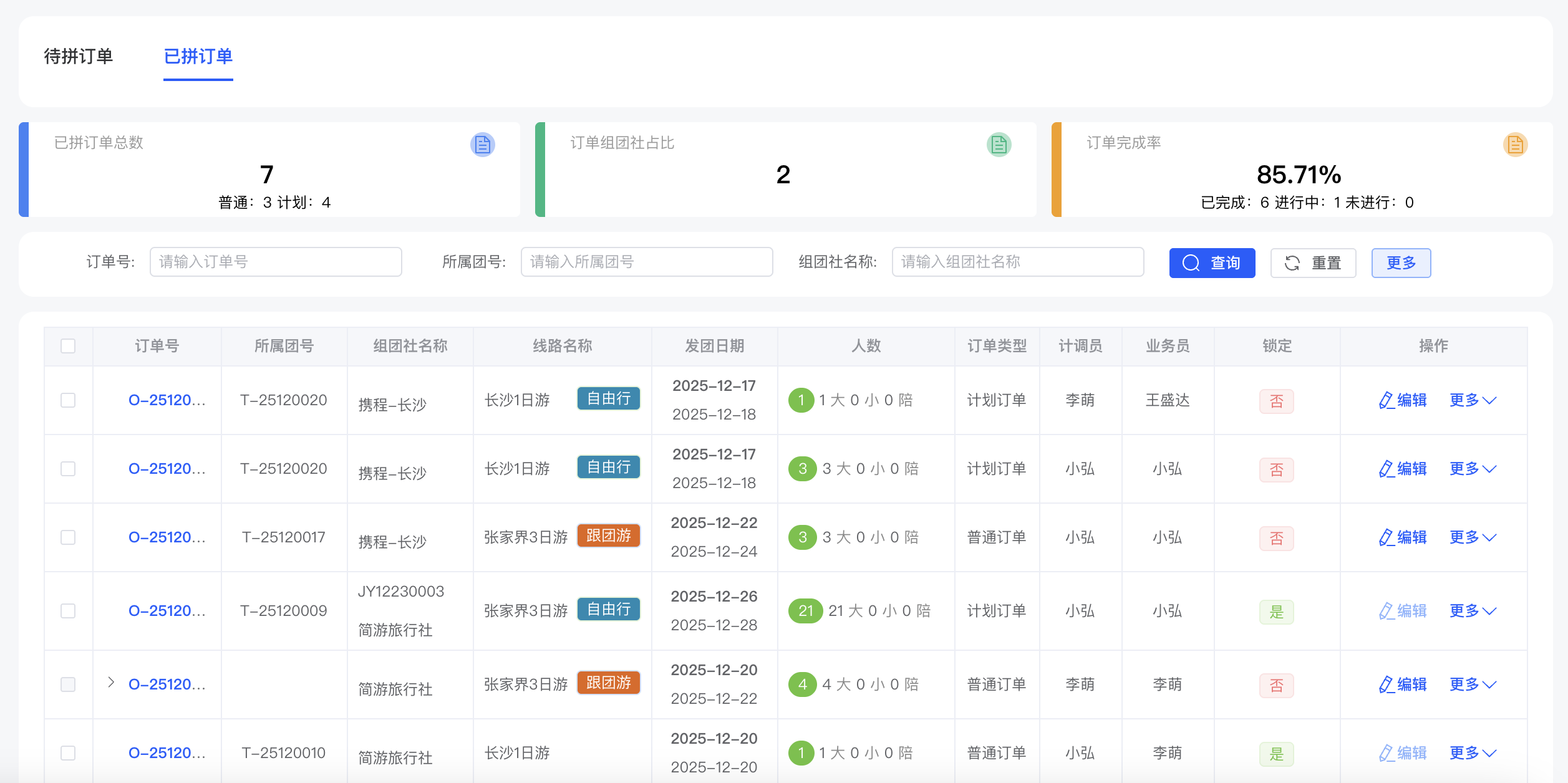
Task: Open the 已拼订单总数 report icon
Action: pyautogui.click(x=482, y=144)
